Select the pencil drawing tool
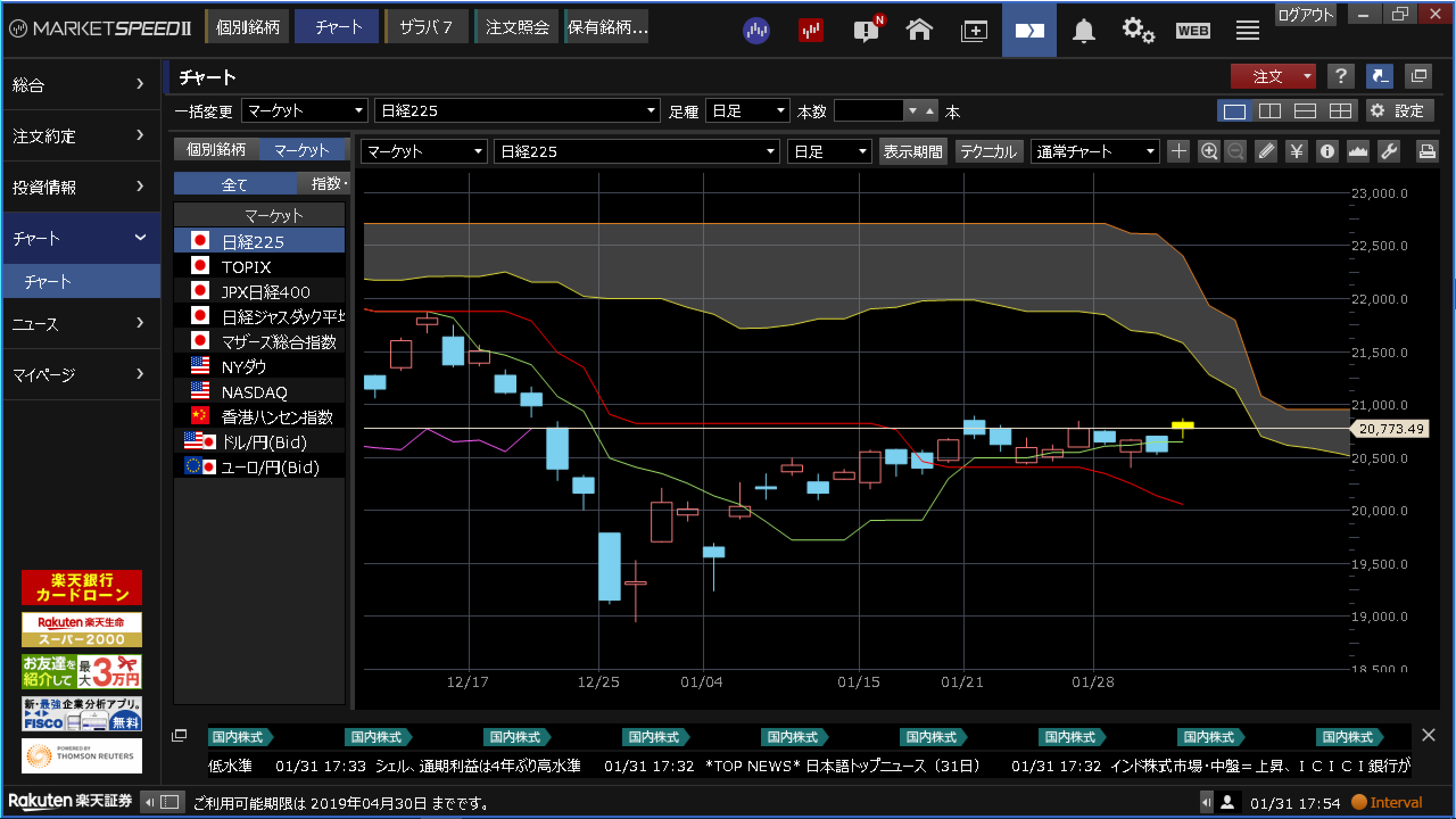The image size is (1456, 819). (x=1266, y=151)
